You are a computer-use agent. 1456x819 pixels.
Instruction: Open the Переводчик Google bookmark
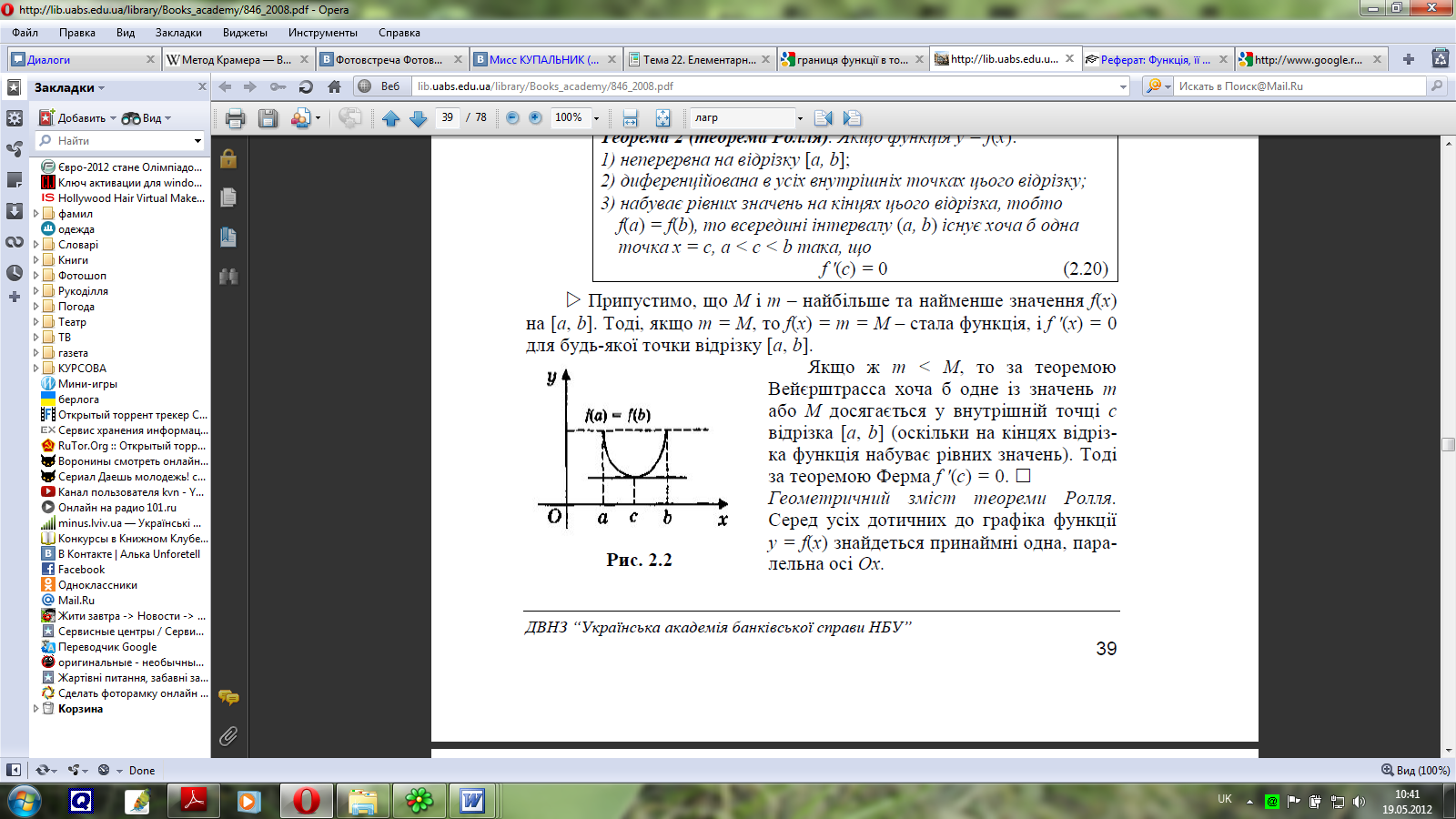click(107, 647)
